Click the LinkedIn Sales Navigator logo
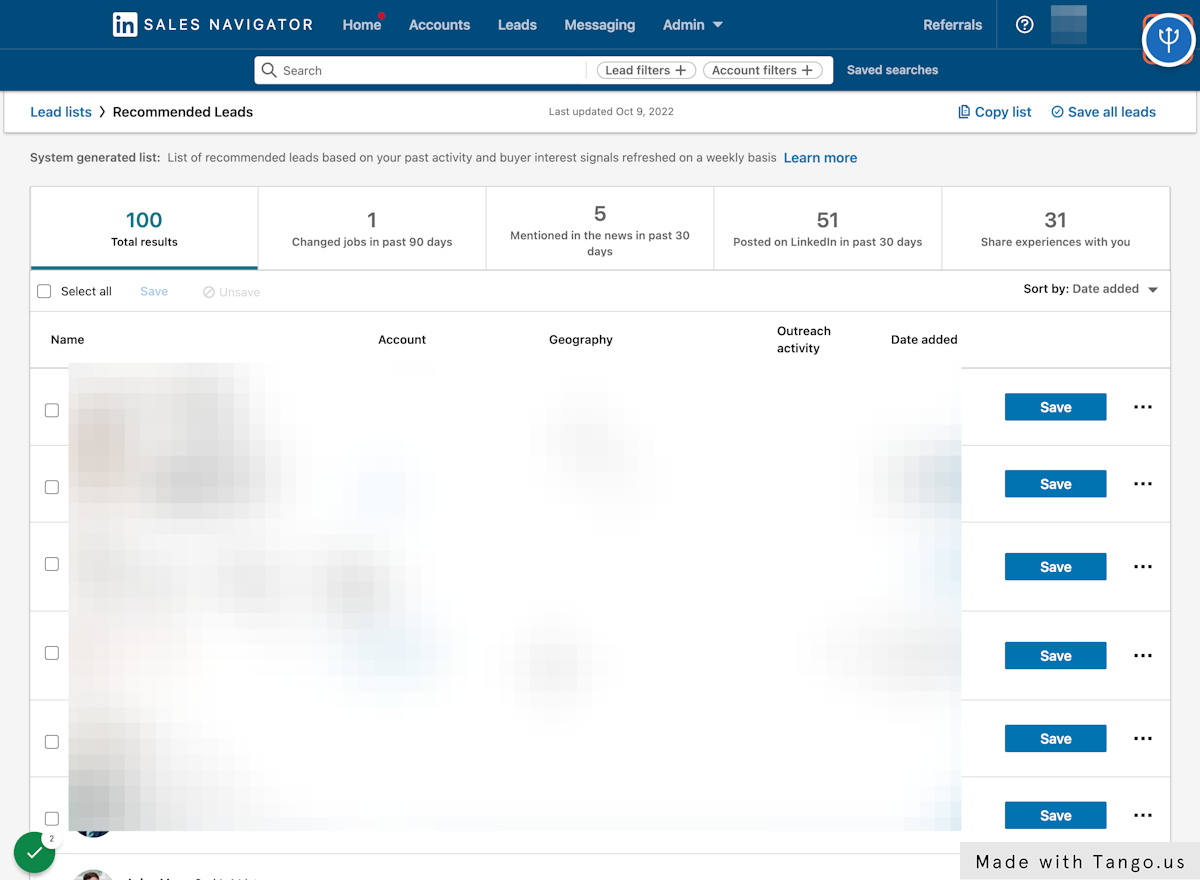Screen dimensions: 1200x880 tap(213, 25)
